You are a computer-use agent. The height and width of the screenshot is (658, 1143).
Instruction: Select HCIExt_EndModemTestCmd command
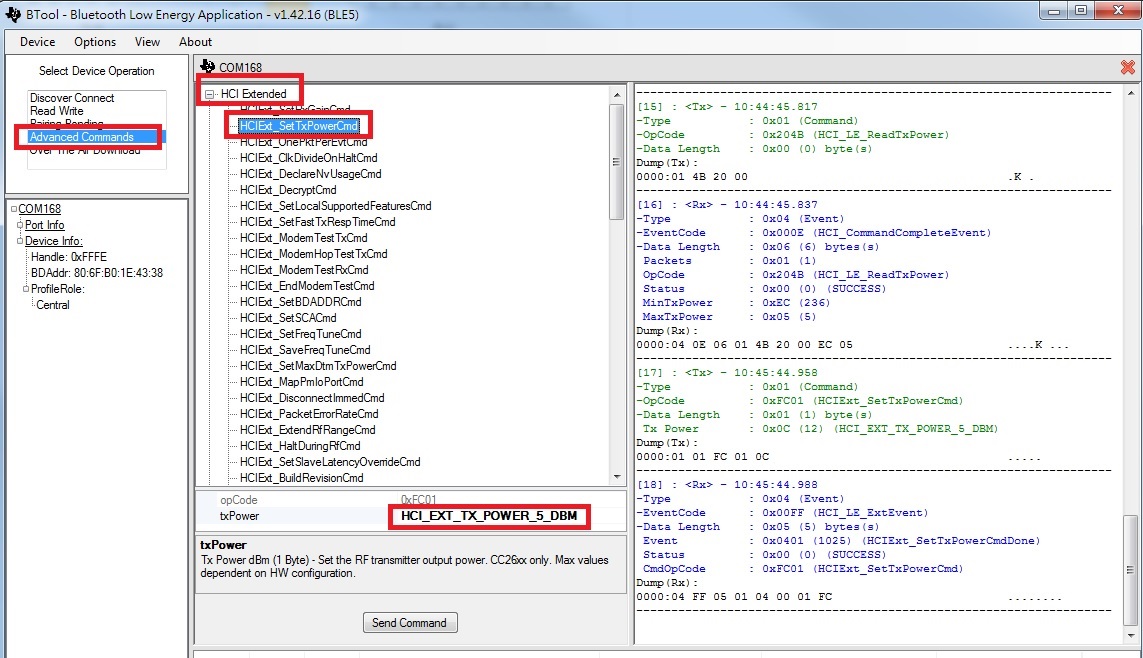[x=307, y=286]
